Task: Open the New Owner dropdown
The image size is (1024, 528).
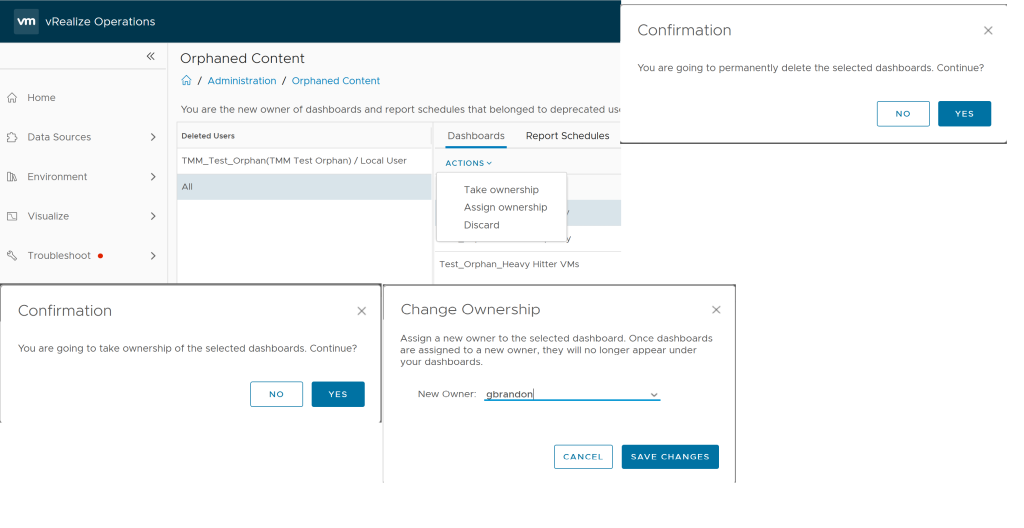Action: 654,395
